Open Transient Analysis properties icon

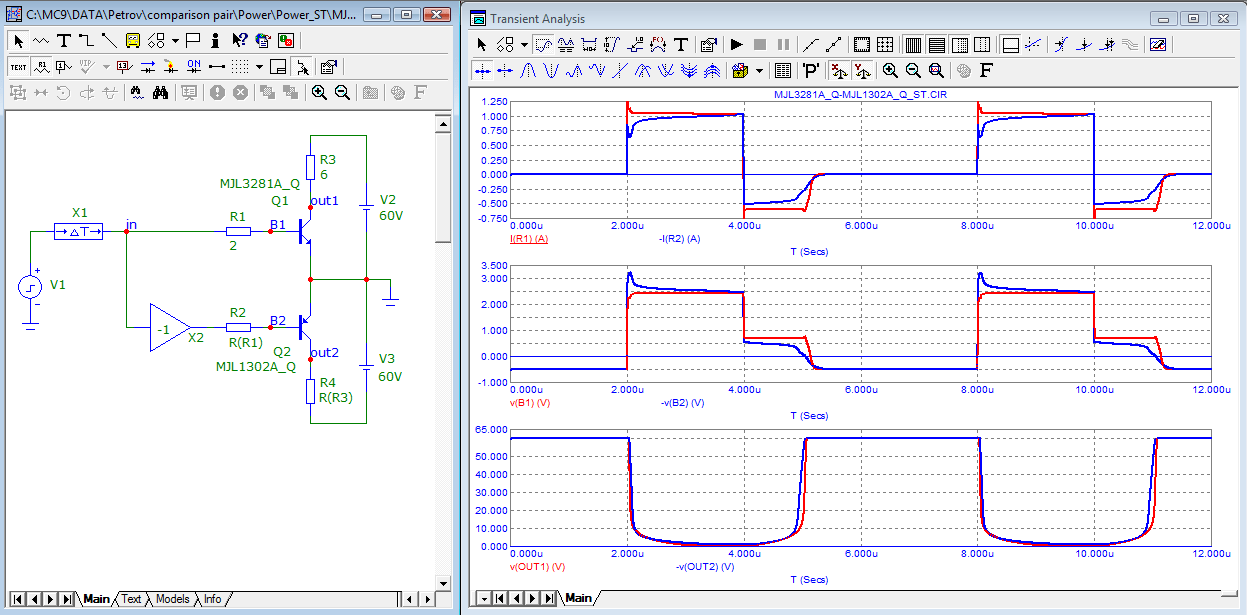708,44
